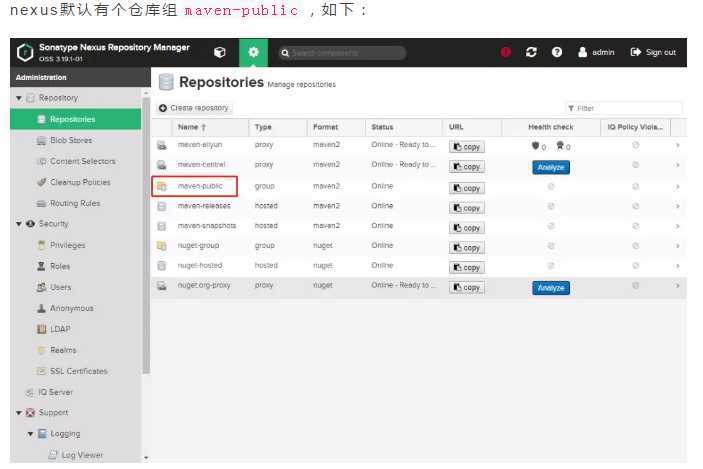703x469 pixels.
Task: Collapse the Security tree node
Action: (19, 224)
